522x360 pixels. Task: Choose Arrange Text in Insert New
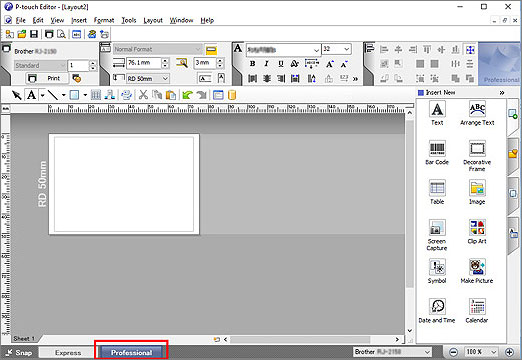click(477, 113)
